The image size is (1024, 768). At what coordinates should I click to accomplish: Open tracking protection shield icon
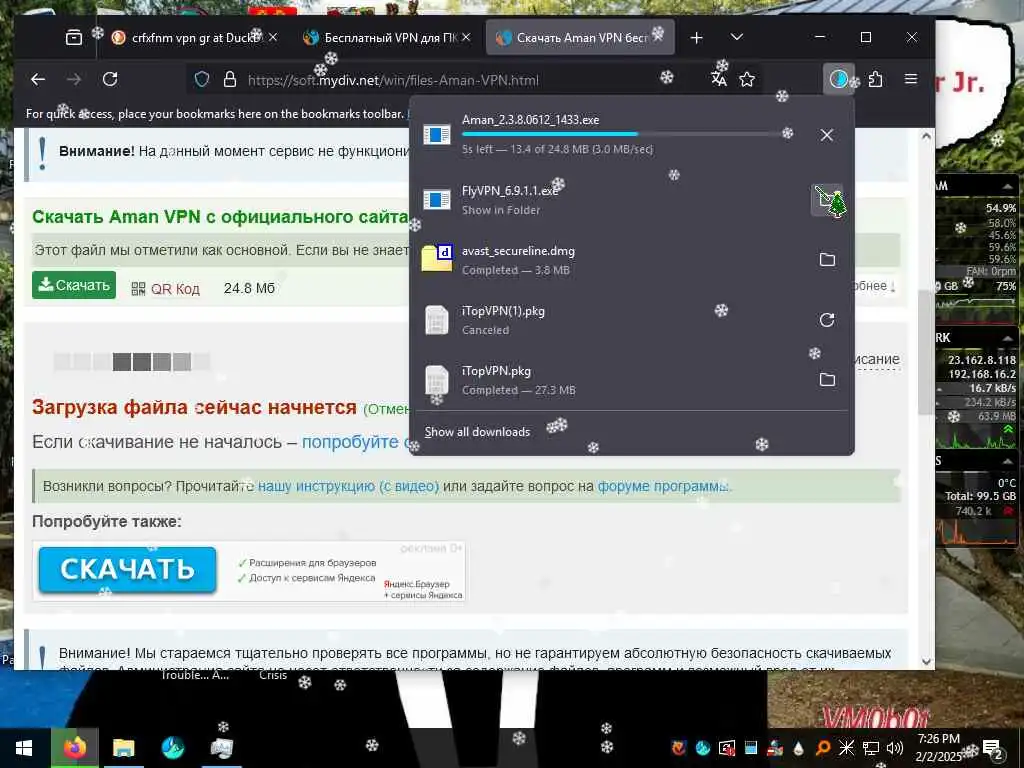[x=202, y=80]
